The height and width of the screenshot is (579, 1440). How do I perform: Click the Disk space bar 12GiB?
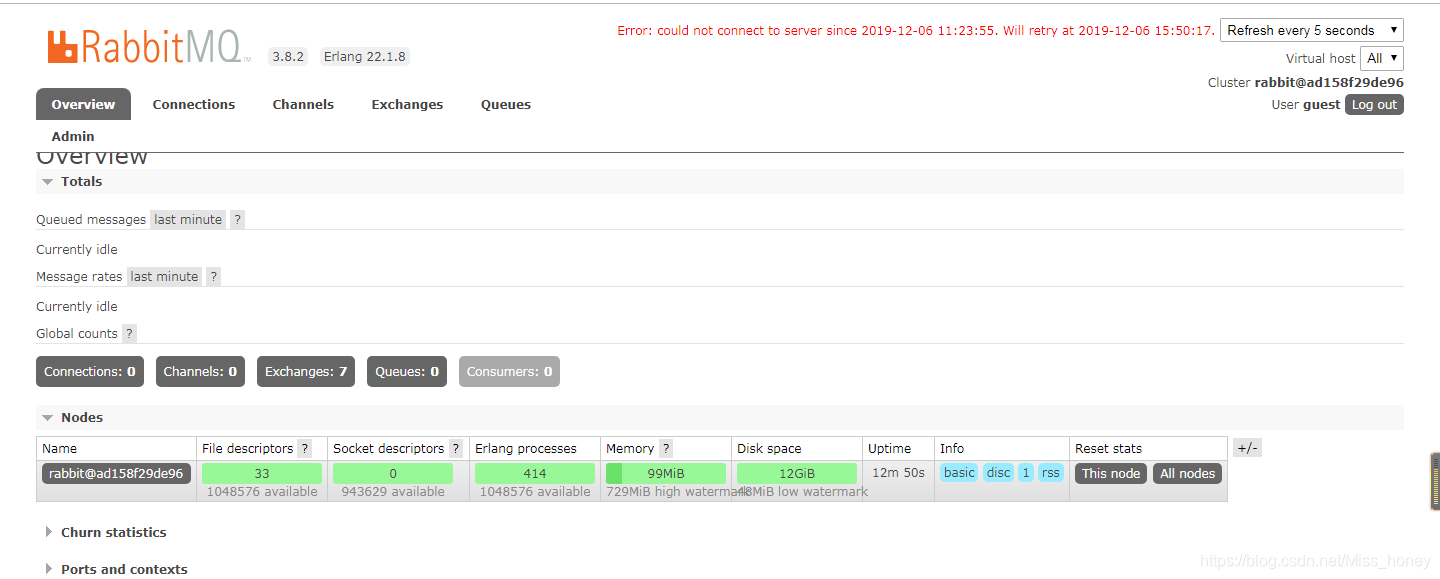(797, 473)
